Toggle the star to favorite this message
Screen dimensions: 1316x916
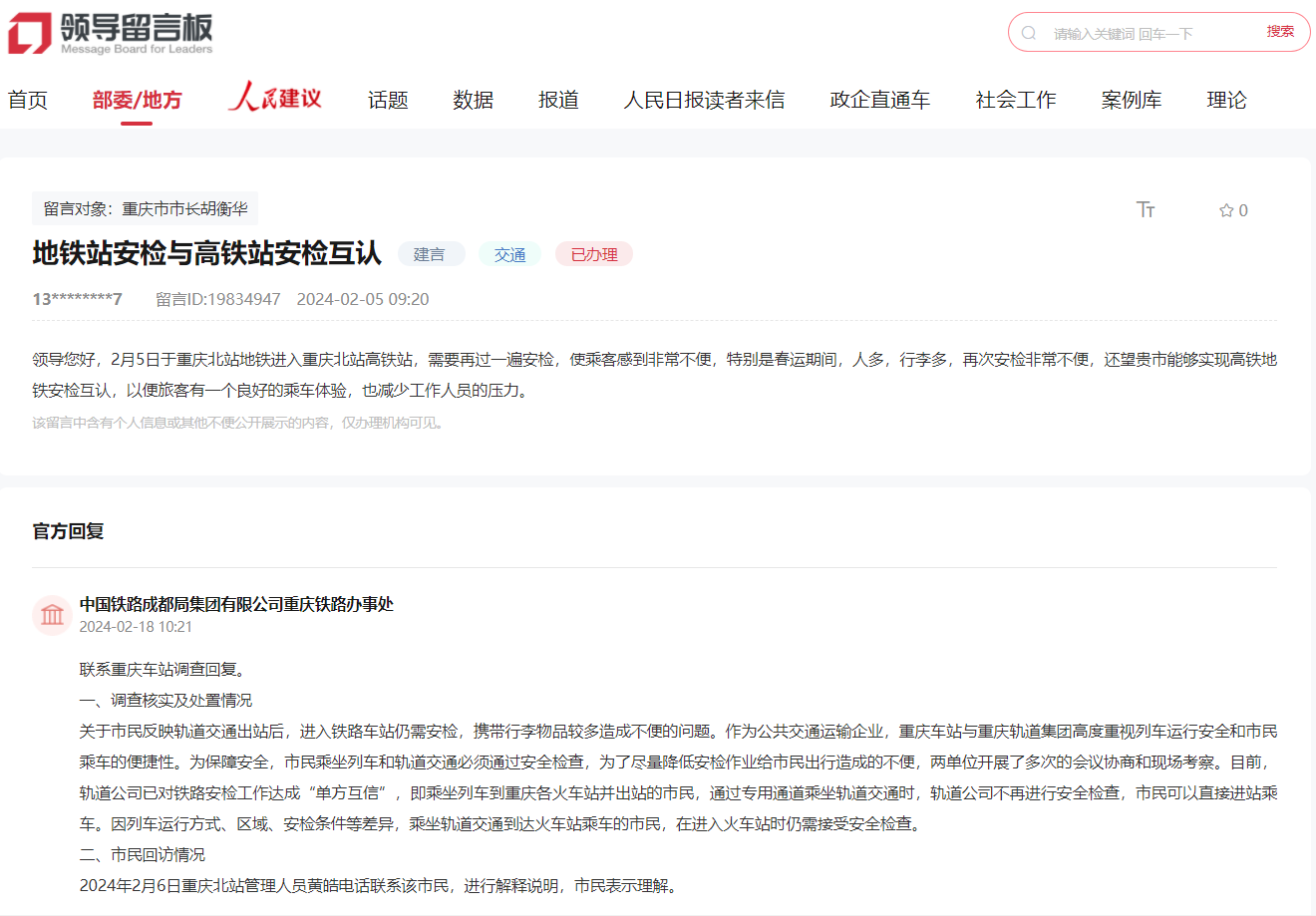click(1225, 209)
